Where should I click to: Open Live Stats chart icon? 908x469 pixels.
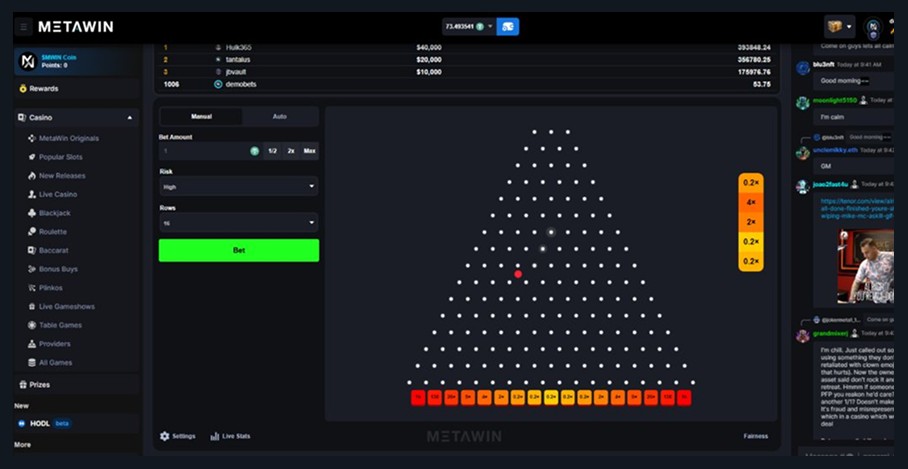pyautogui.click(x=215, y=436)
